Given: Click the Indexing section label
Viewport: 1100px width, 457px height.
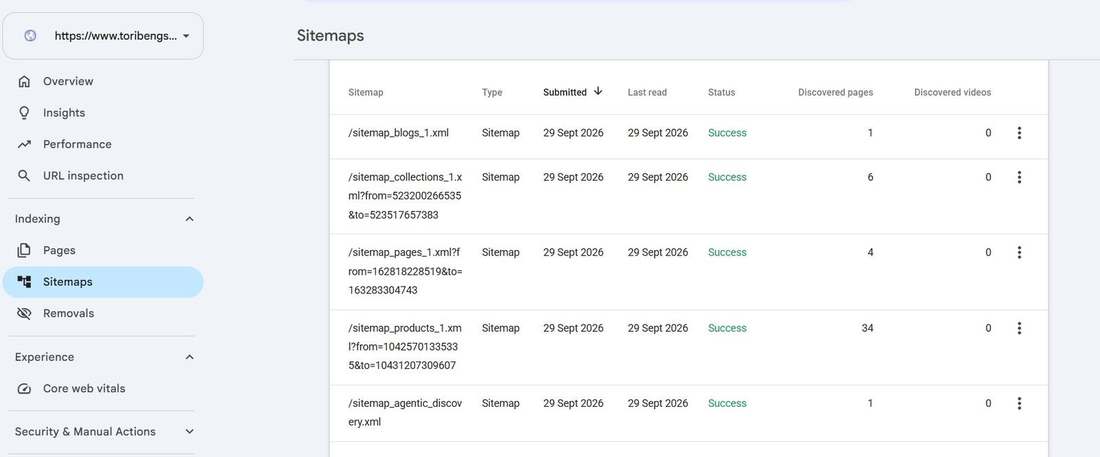Looking at the screenshot, I should pos(37,219).
